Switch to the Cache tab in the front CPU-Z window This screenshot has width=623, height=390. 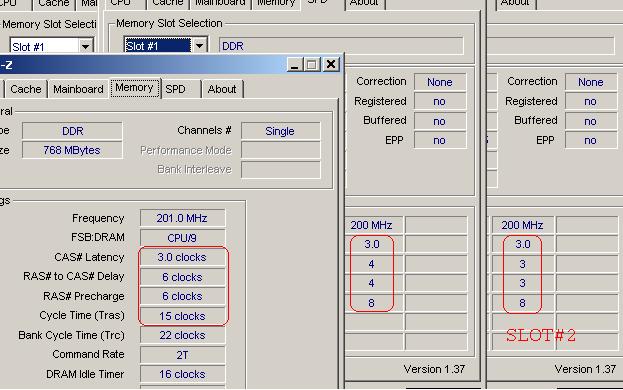tap(26, 89)
